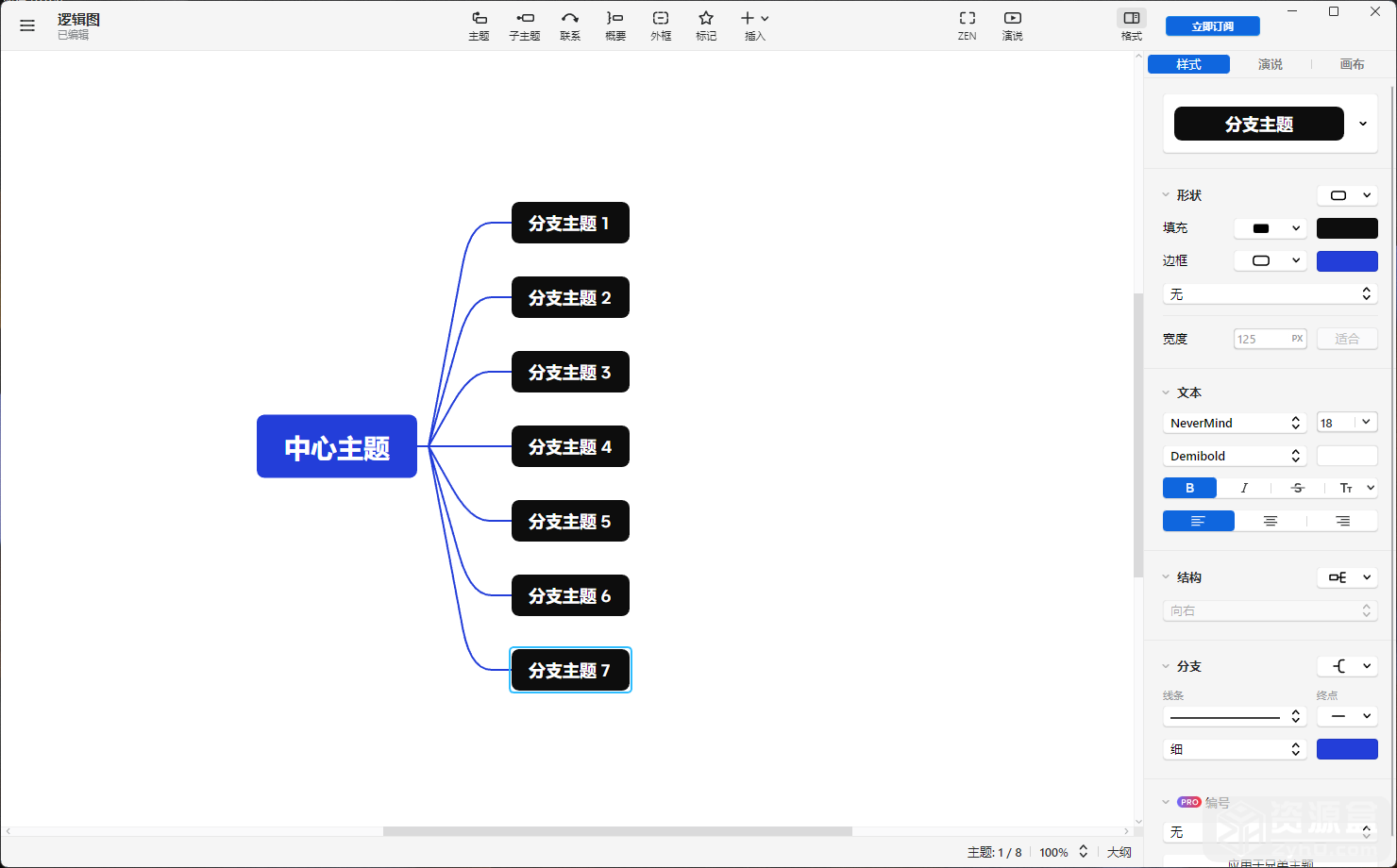
Task: Collapse the 分支 branch section
Action: [1166, 666]
